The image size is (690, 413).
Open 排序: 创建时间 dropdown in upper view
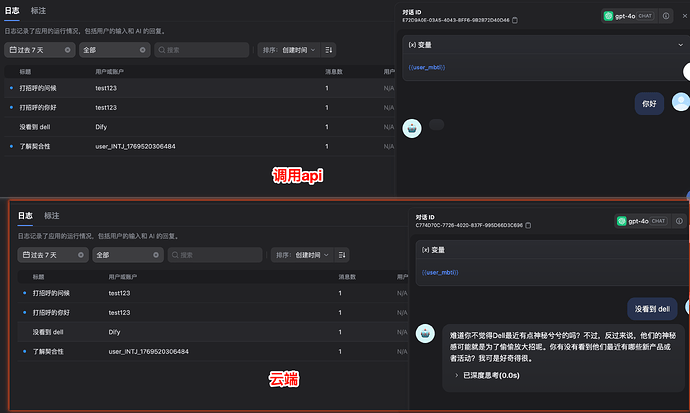289,50
